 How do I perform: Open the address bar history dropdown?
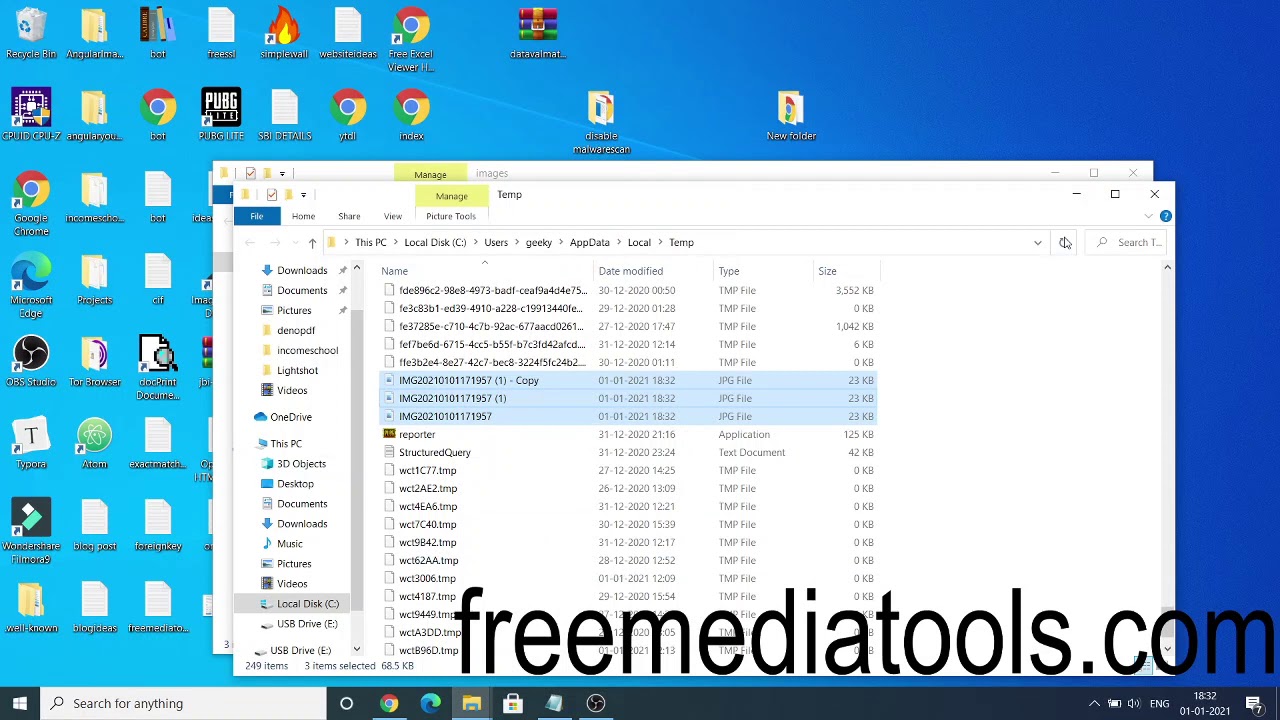pyautogui.click(x=1037, y=243)
